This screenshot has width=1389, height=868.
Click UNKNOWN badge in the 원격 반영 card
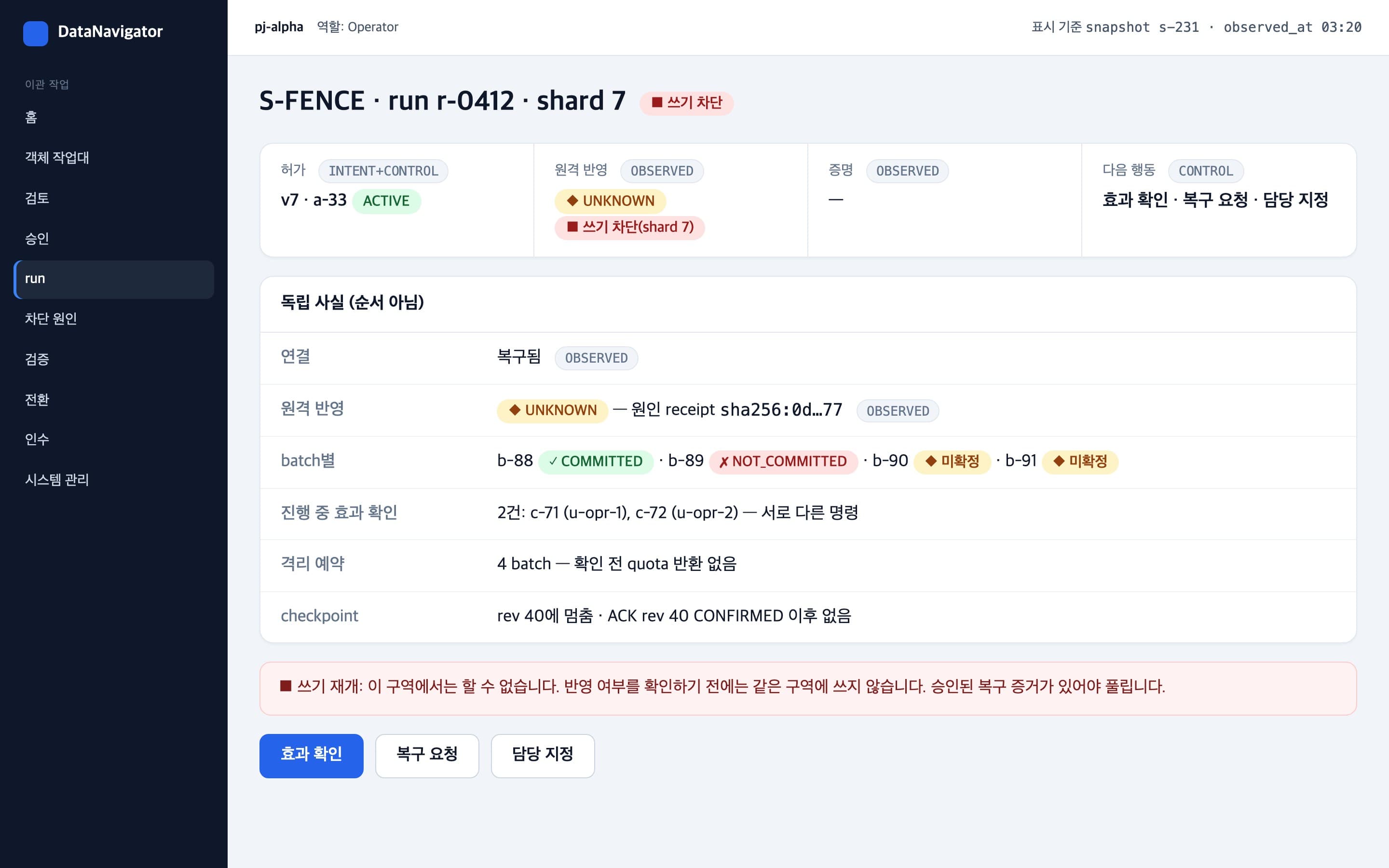click(610, 201)
